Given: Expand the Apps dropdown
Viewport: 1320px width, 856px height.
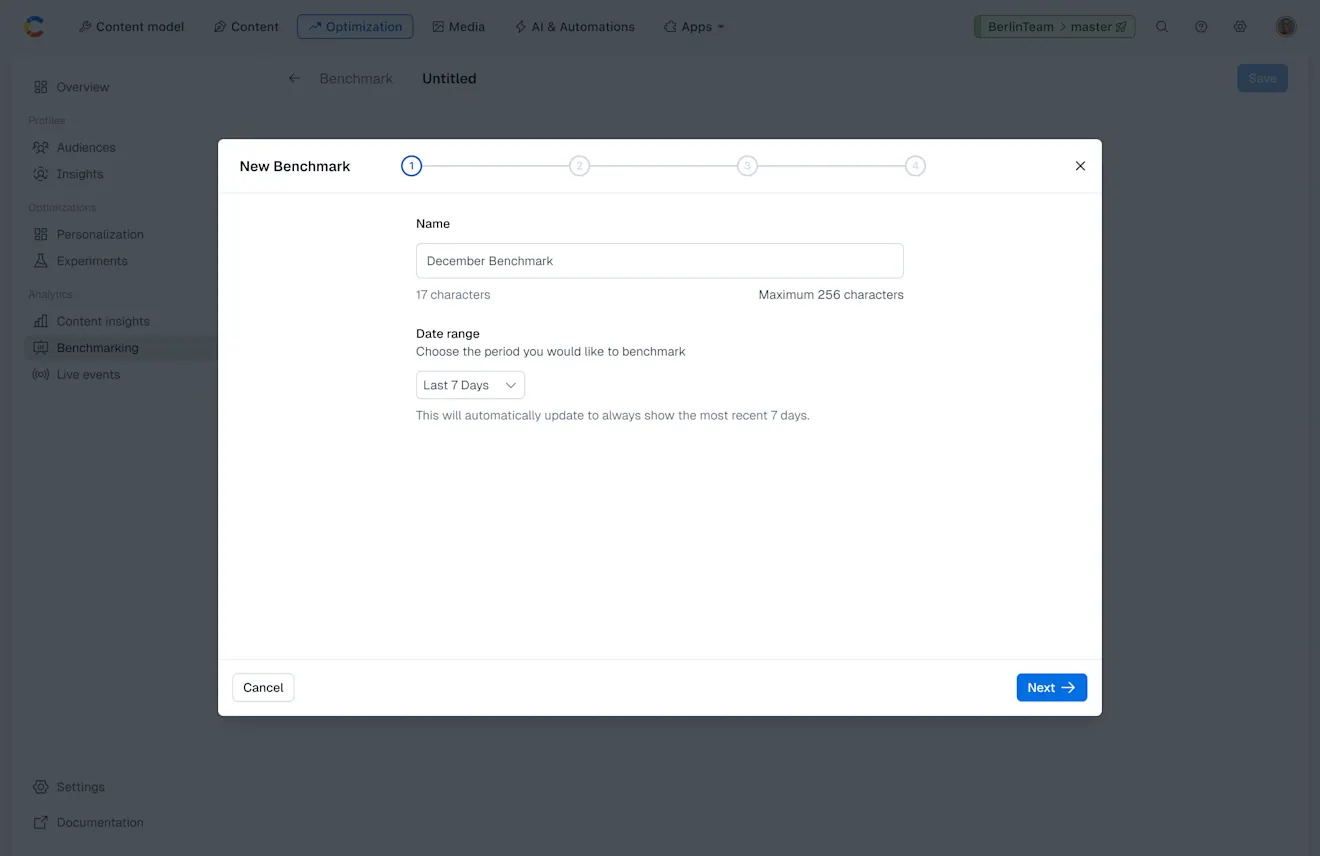Looking at the screenshot, I should (694, 26).
